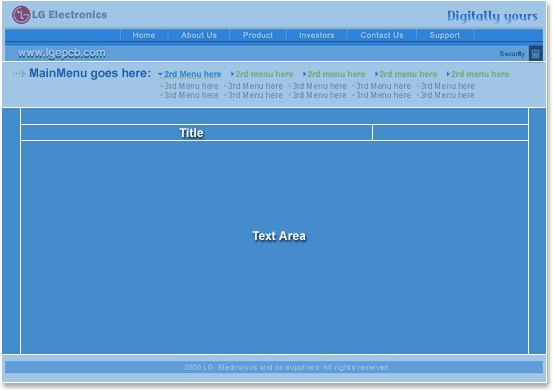The height and width of the screenshot is (391, 554).
Task: Click the Digitally yours slogan
Action: click(492, 16)
